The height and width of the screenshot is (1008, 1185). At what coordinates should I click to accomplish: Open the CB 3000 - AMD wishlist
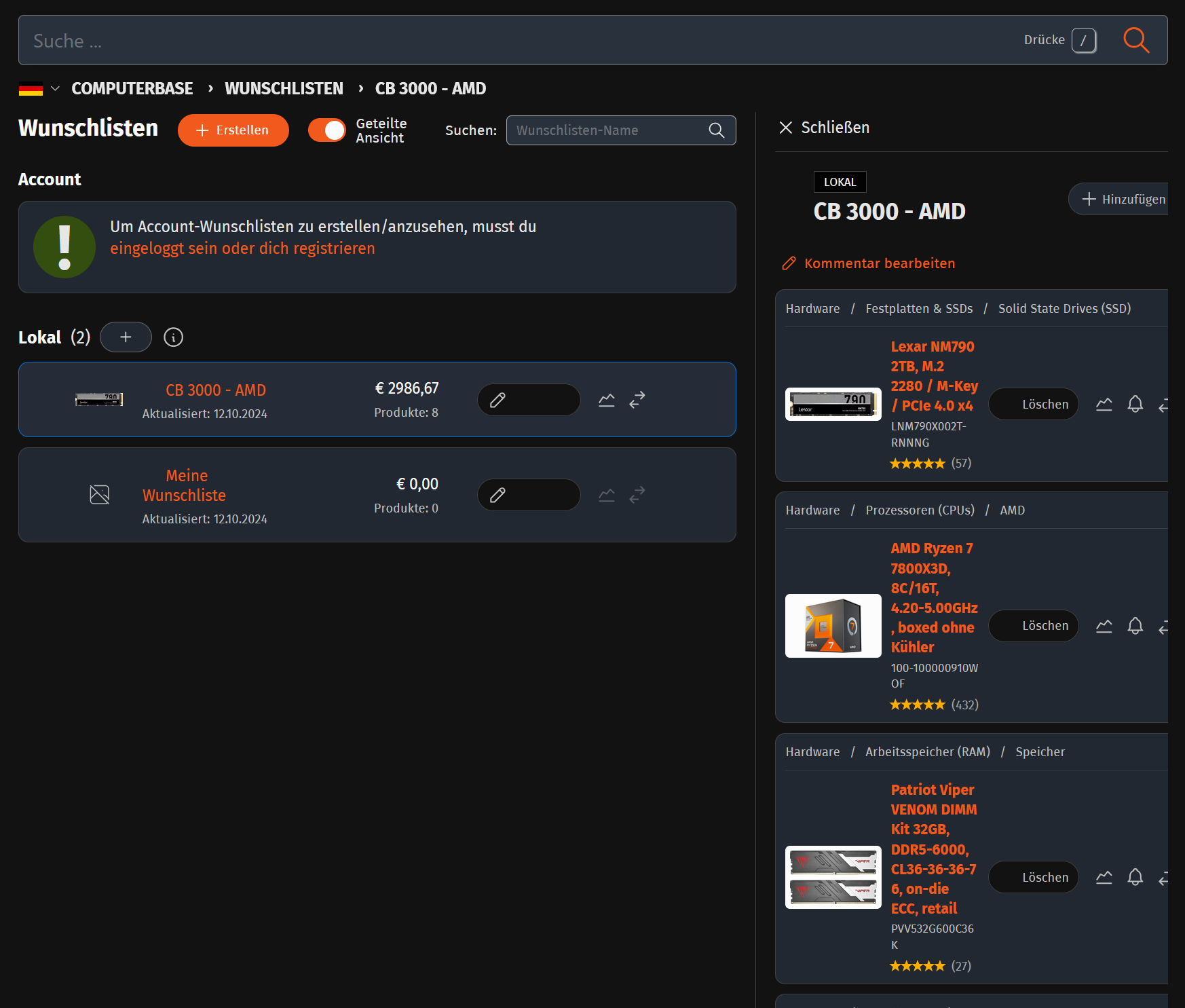coord(216,390)
